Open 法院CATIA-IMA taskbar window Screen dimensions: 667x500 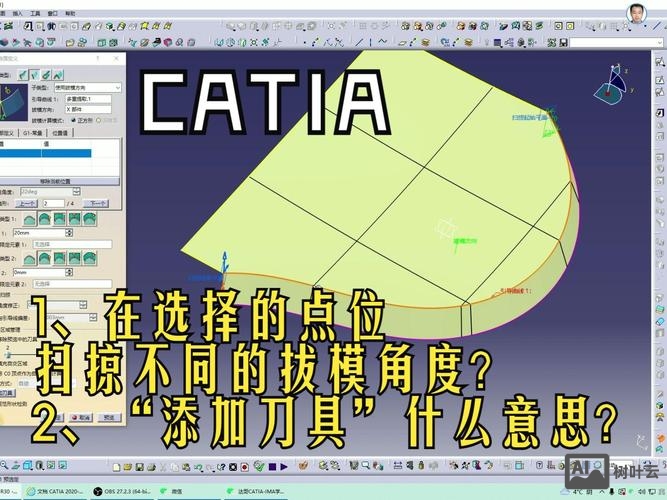(x=255, y=491)
